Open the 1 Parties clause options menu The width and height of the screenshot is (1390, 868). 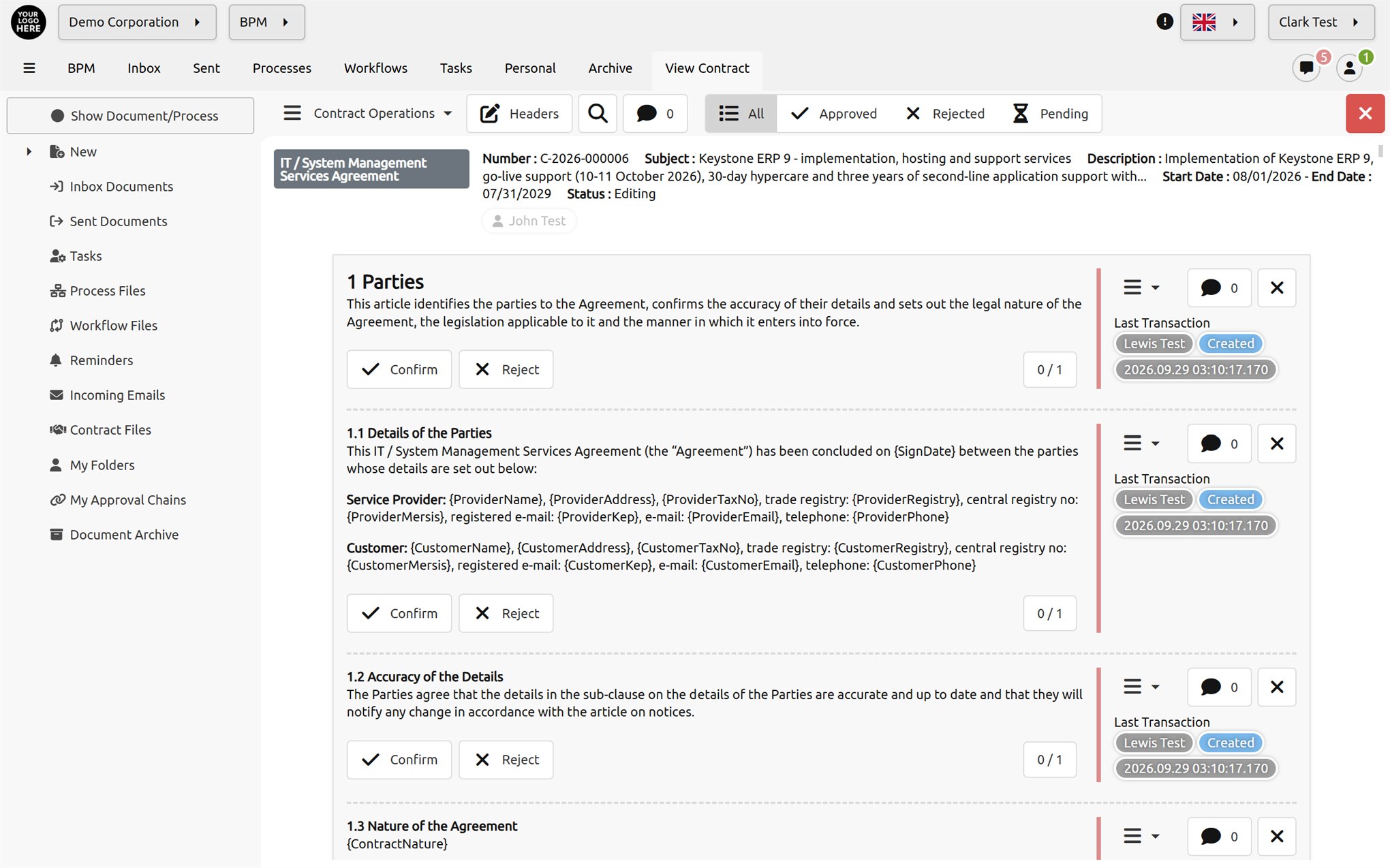click(1141, 288)
